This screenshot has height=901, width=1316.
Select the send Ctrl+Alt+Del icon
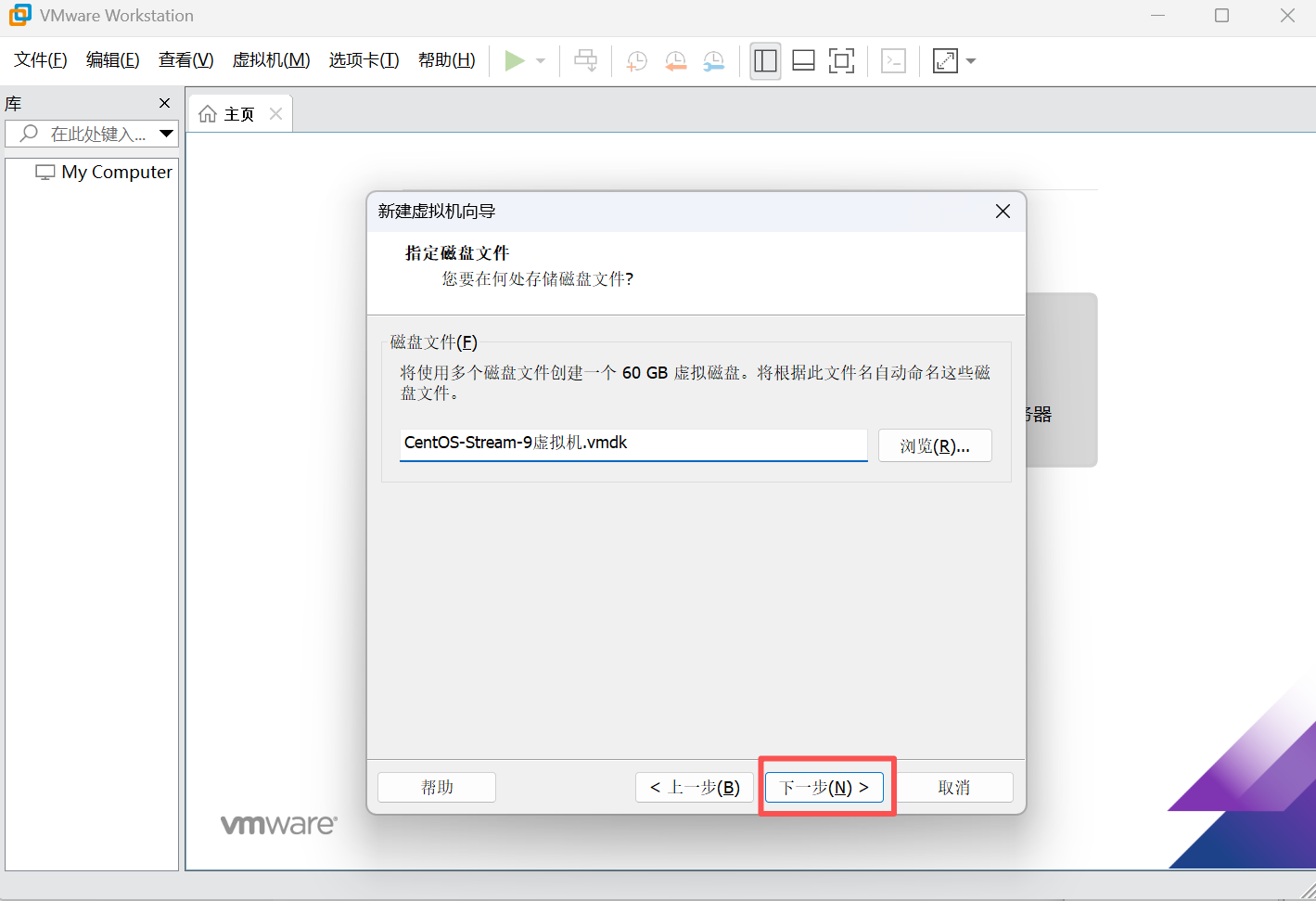[x=585, y=60]
